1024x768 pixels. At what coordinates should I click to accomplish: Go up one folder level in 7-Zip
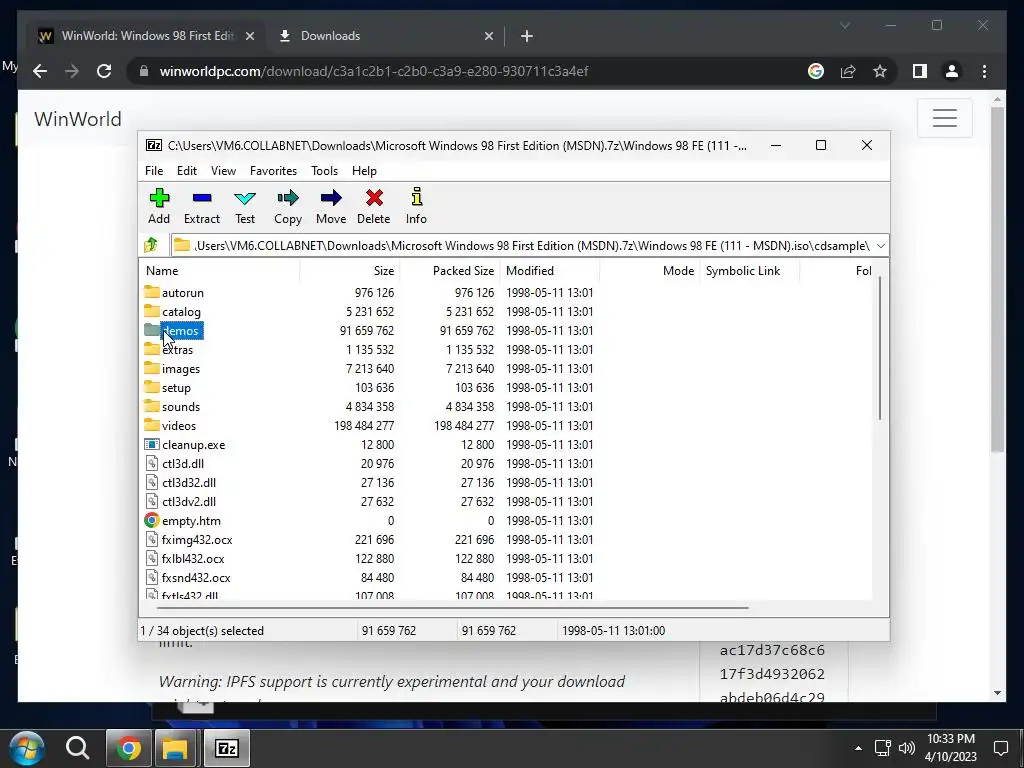click(x=151, y=246)
